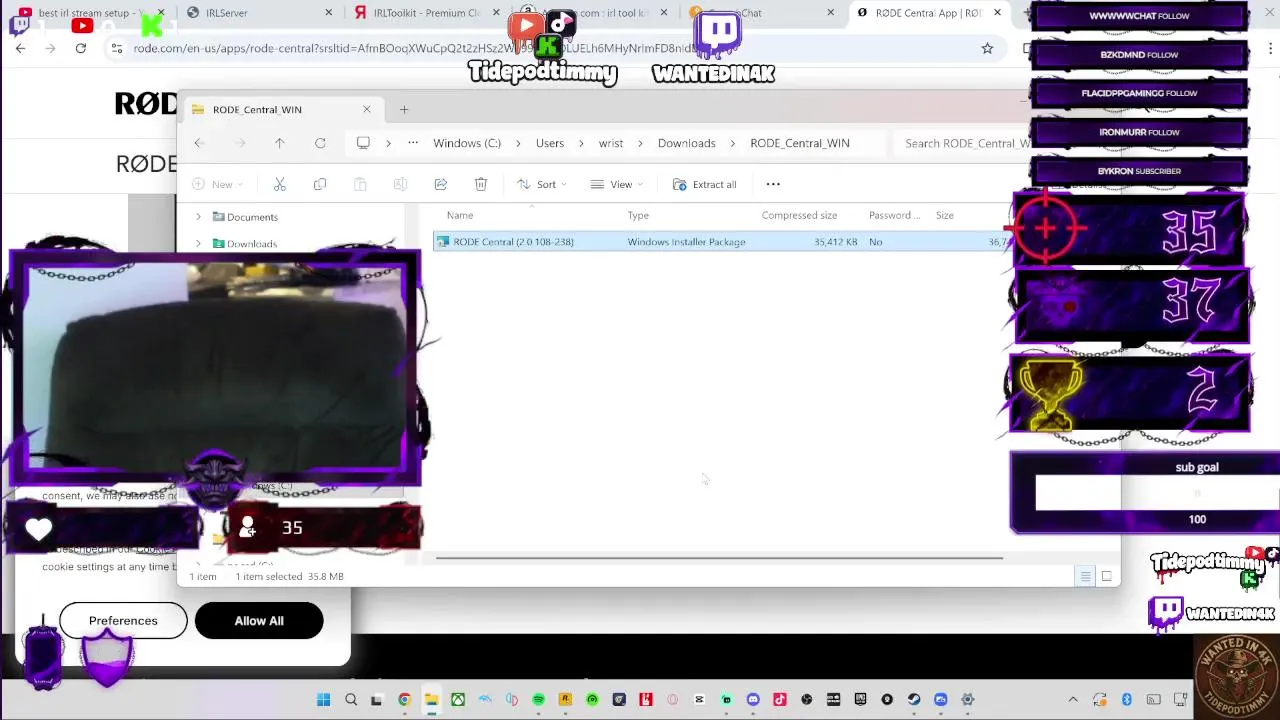Click the Delete trash icon in Explorer
The height and width of the screenshot is (720, 1280).
tap(481, 184)
